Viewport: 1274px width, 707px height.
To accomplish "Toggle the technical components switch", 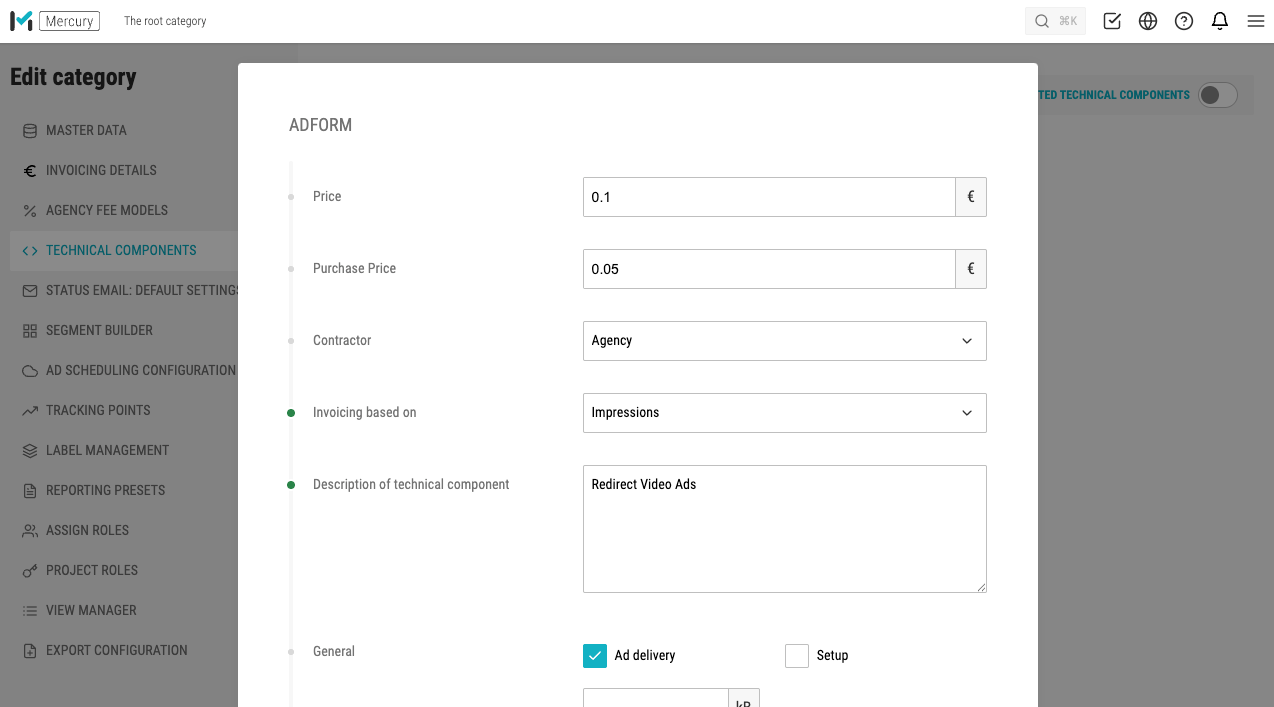I will (x=1218, y=95).
